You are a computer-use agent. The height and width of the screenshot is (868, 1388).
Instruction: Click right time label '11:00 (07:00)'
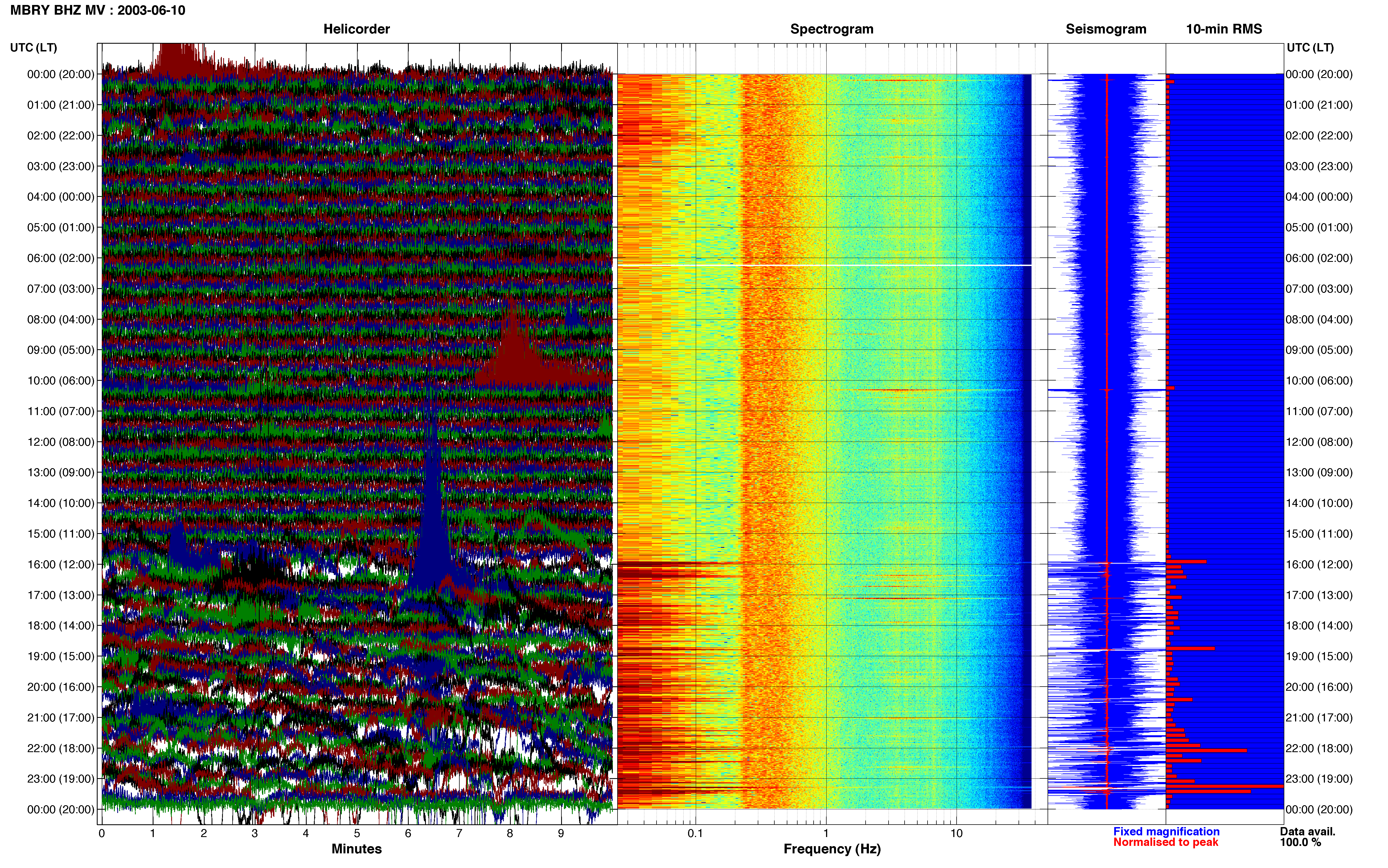click(x=1319, y=412)
